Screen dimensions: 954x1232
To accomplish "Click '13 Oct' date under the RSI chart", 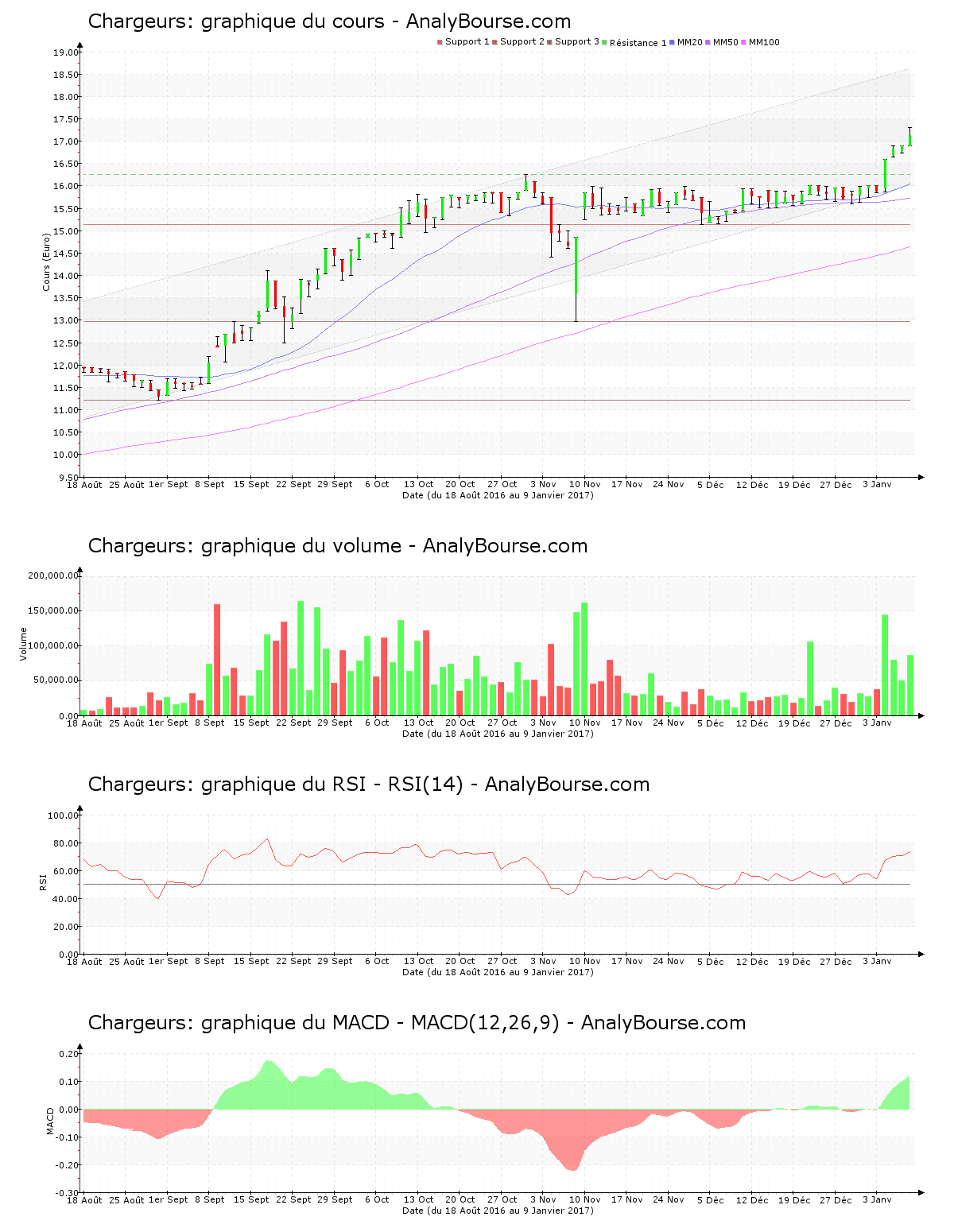I will 418,961.
